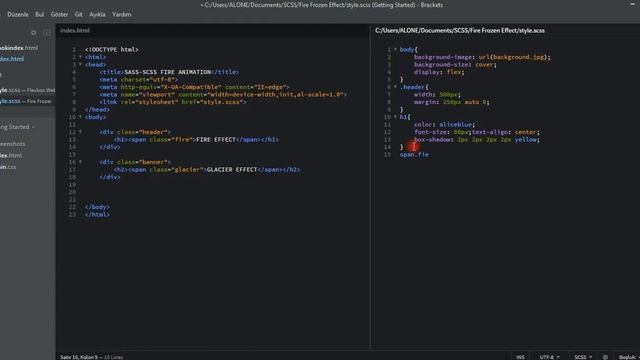Click the background-image url line in style.scss
640x360 pixels.
(x=482, y=57)
